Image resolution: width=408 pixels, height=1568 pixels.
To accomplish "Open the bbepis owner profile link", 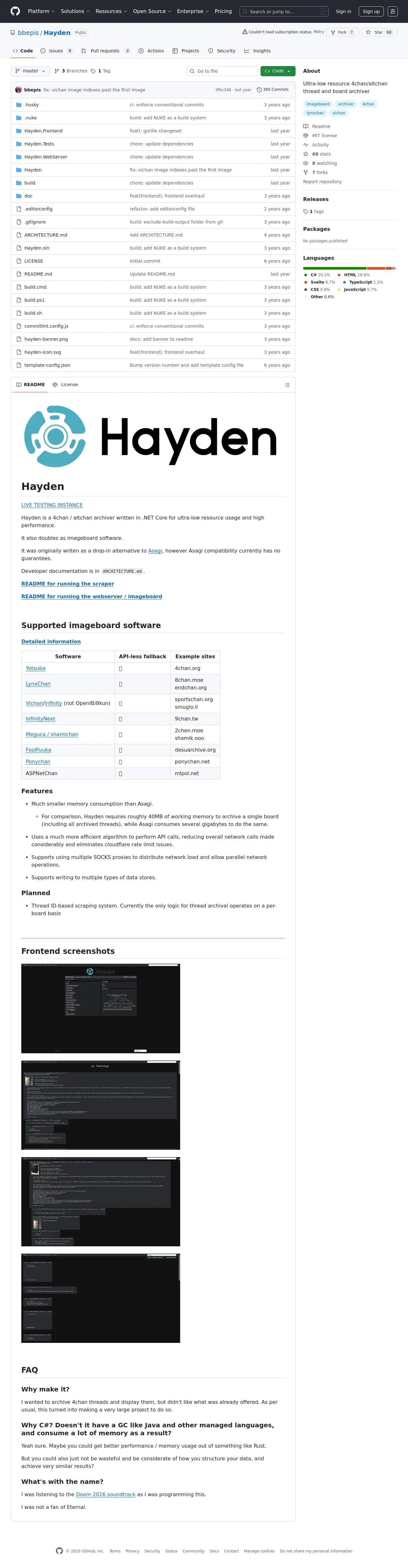I will pyautogui.click(x=28, y=33).
